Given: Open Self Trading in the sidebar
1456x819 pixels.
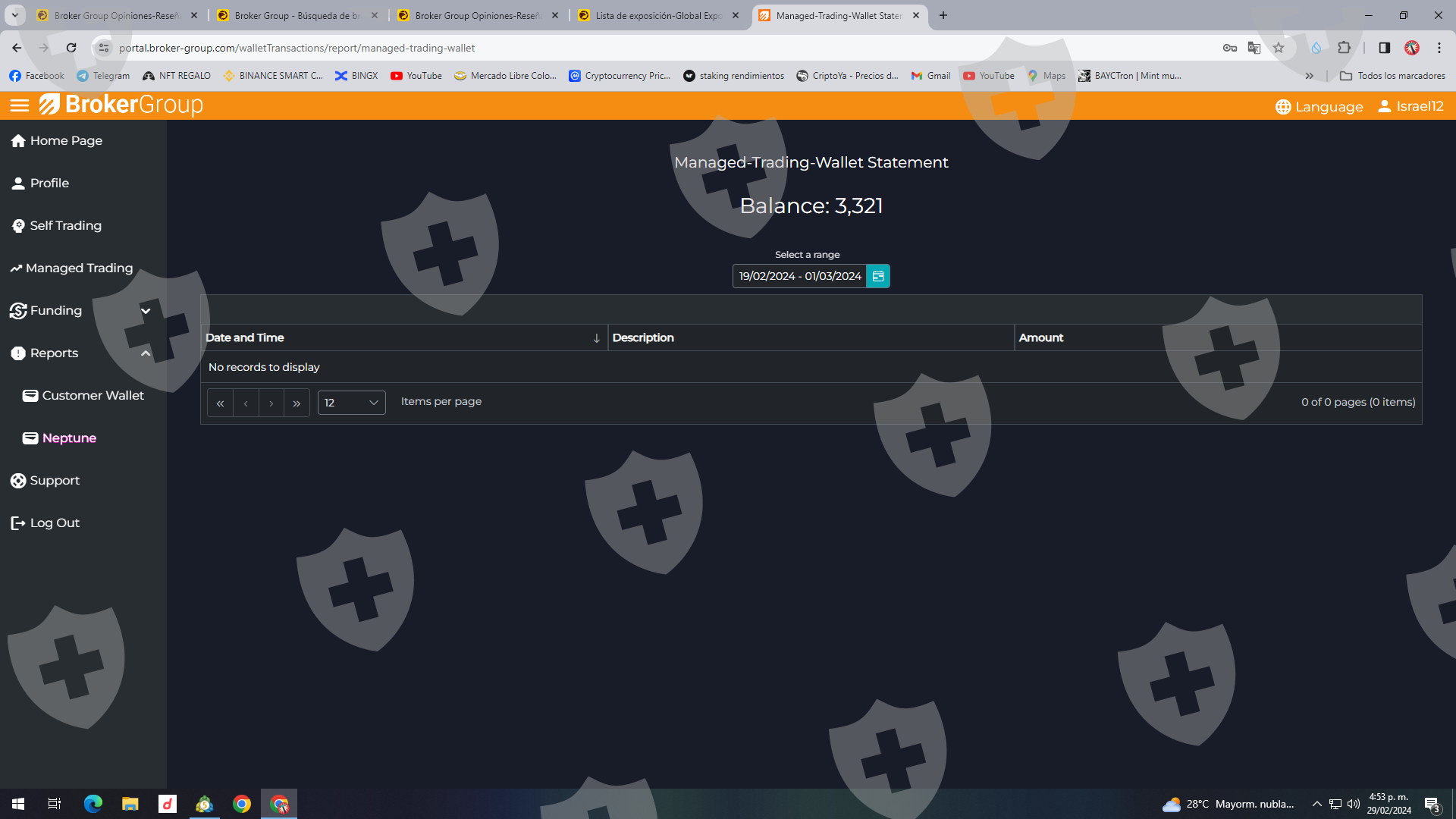Looking at the screenshot, I should tap(65, 226).
